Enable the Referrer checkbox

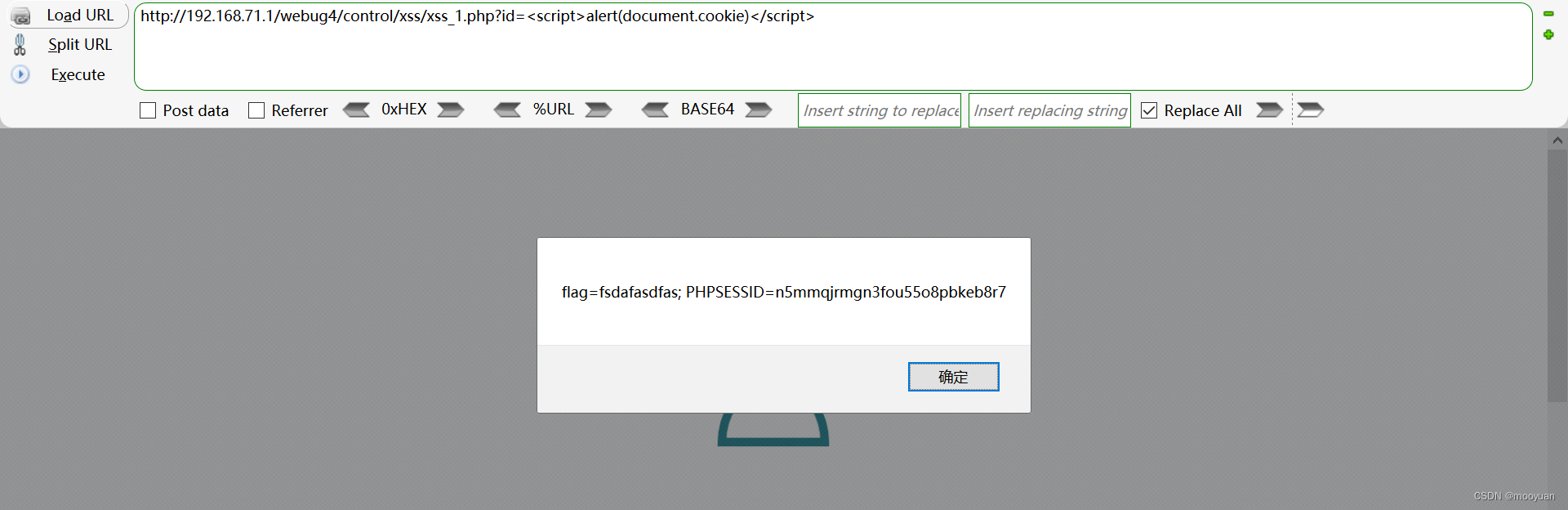pyautogui.click(x=256, y=110)
